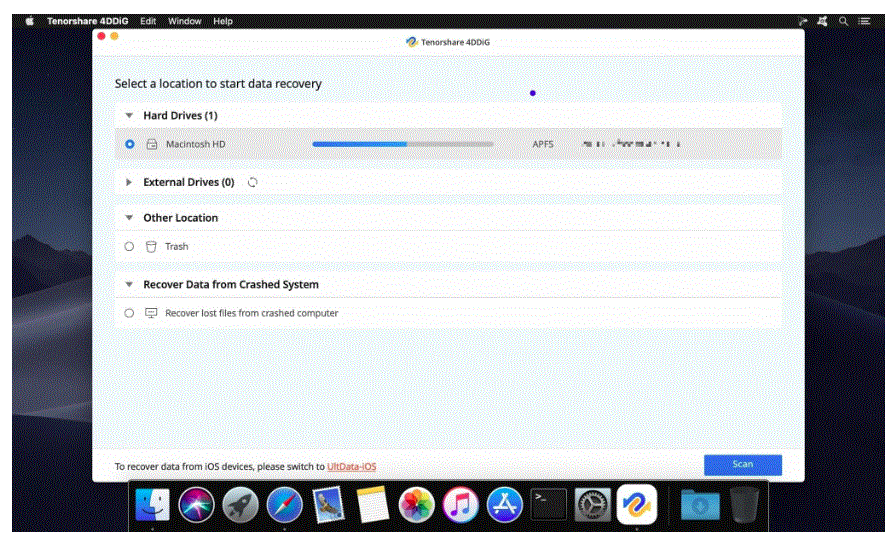Screen dimensions: 894x545
Task: Open the Edit menu
Action: click(x=148, y=21)
